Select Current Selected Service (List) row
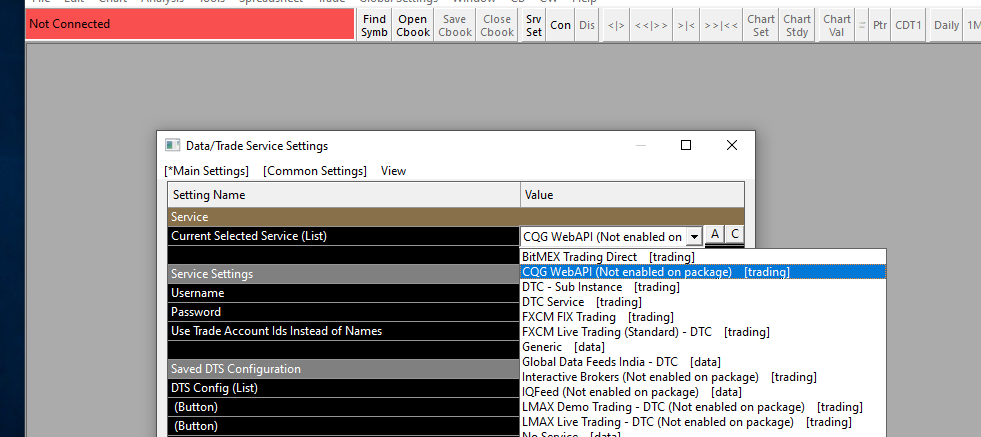 [343, 236]
